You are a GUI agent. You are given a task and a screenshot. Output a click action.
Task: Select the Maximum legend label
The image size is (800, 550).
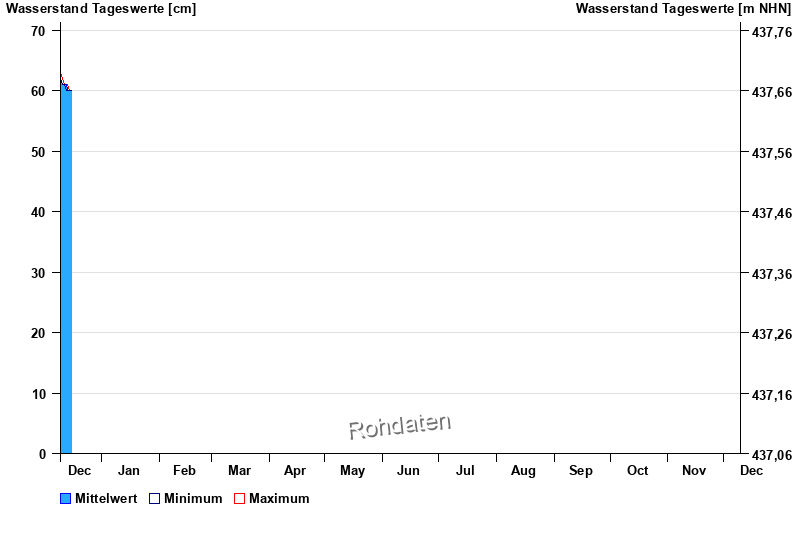coord(279,498)
